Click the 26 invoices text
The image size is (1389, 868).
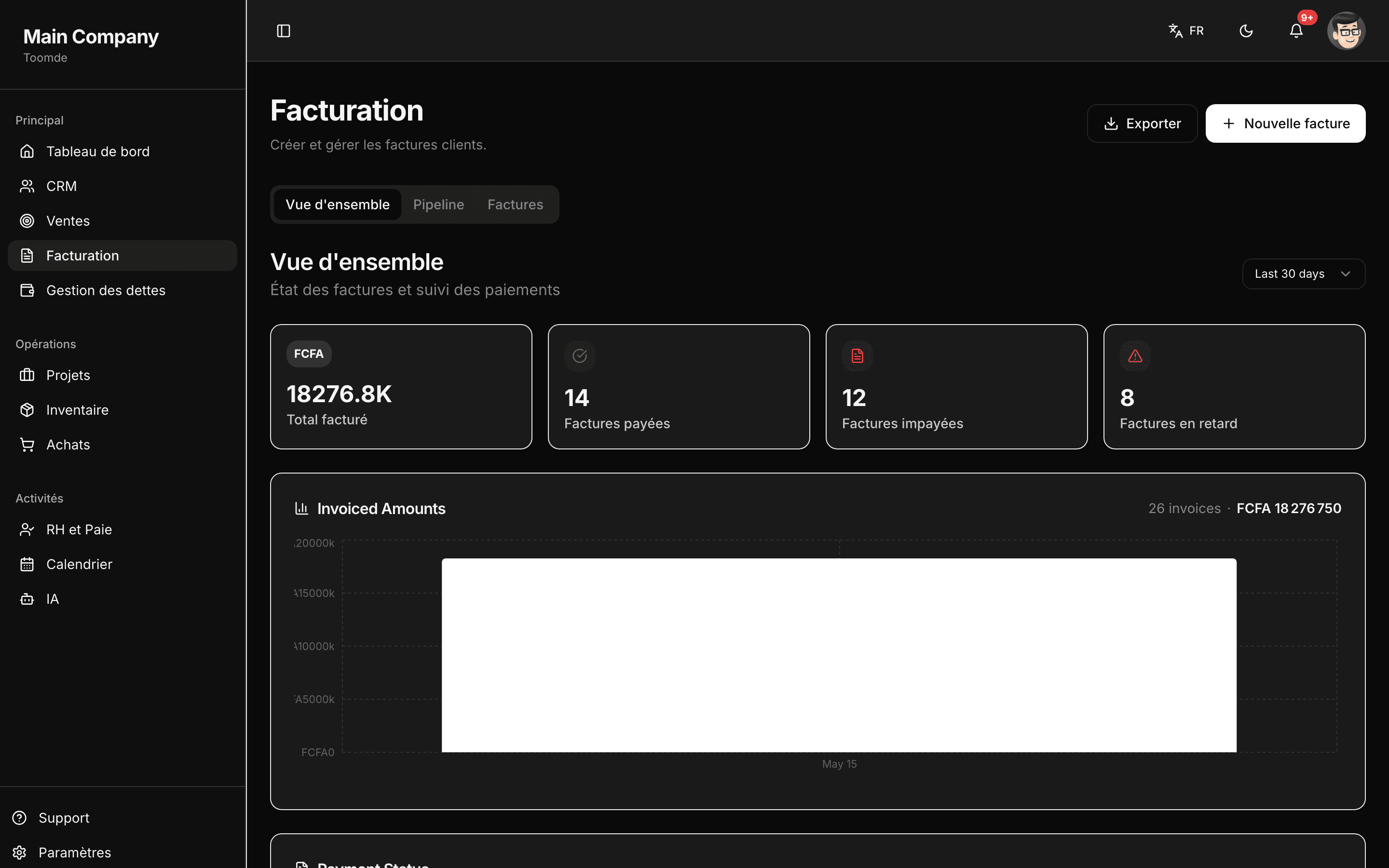pyautogui.click(x=1185, y=509)
